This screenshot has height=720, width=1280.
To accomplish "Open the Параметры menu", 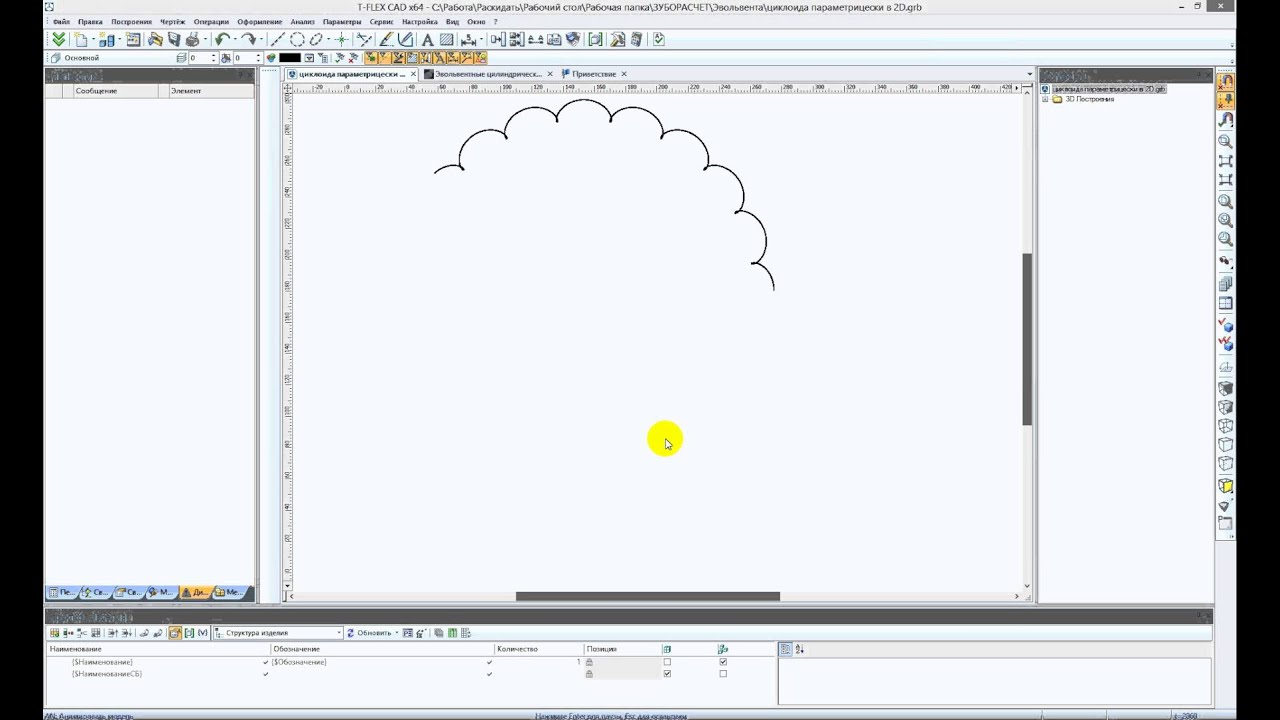I will (x=342, y=21).
